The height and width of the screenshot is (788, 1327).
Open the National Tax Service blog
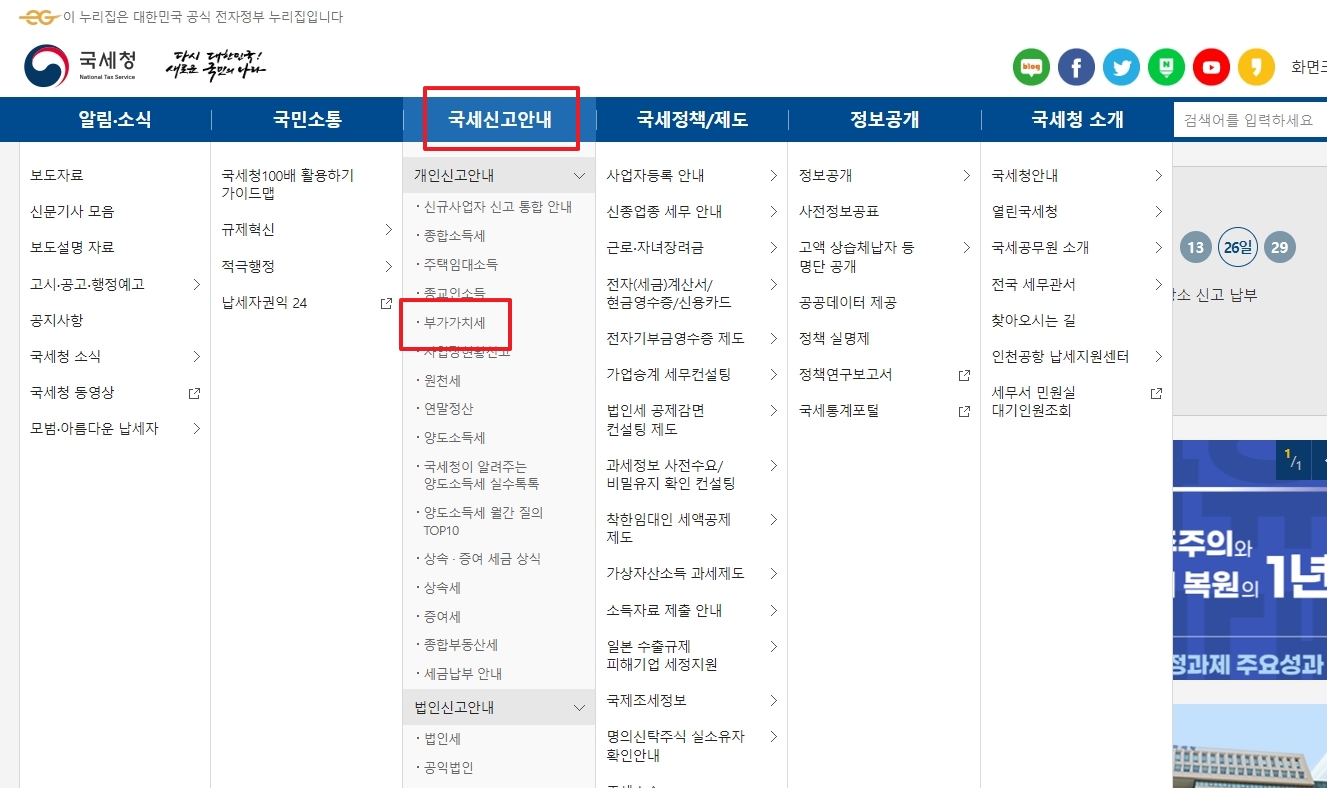pyautogui.click(x=1031, y=66)
